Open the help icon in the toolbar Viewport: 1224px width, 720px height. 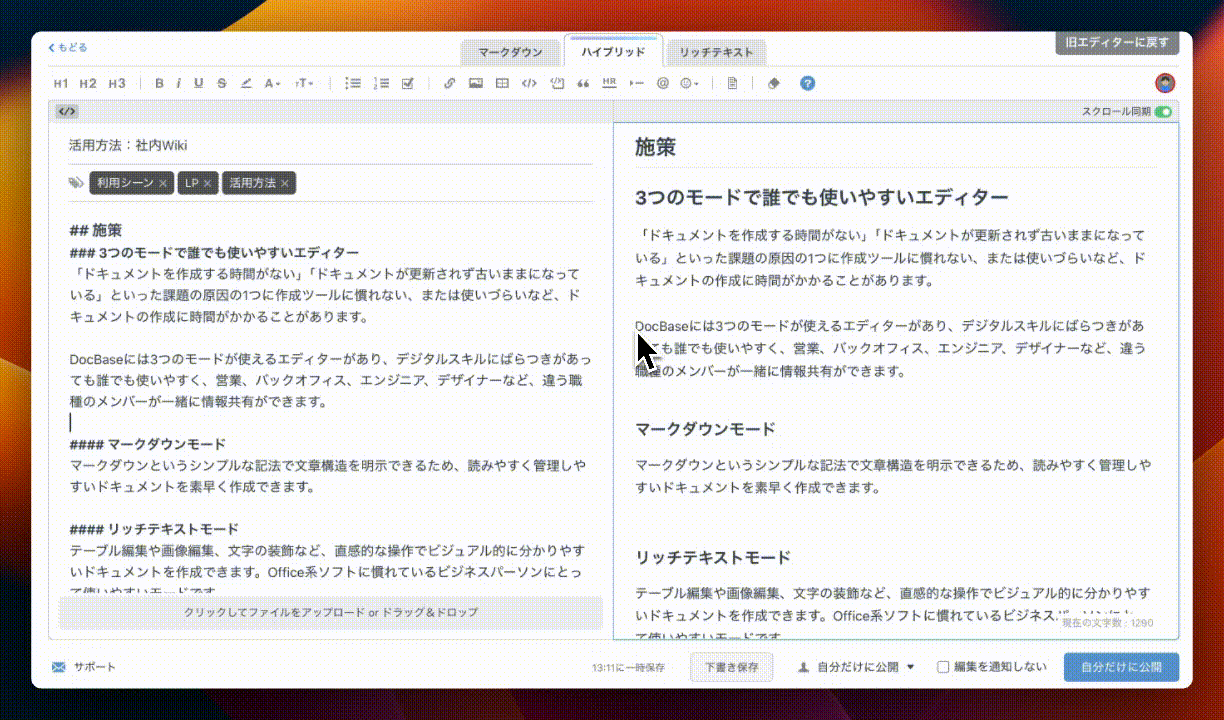pyautogui.click(x=805, y=83)
